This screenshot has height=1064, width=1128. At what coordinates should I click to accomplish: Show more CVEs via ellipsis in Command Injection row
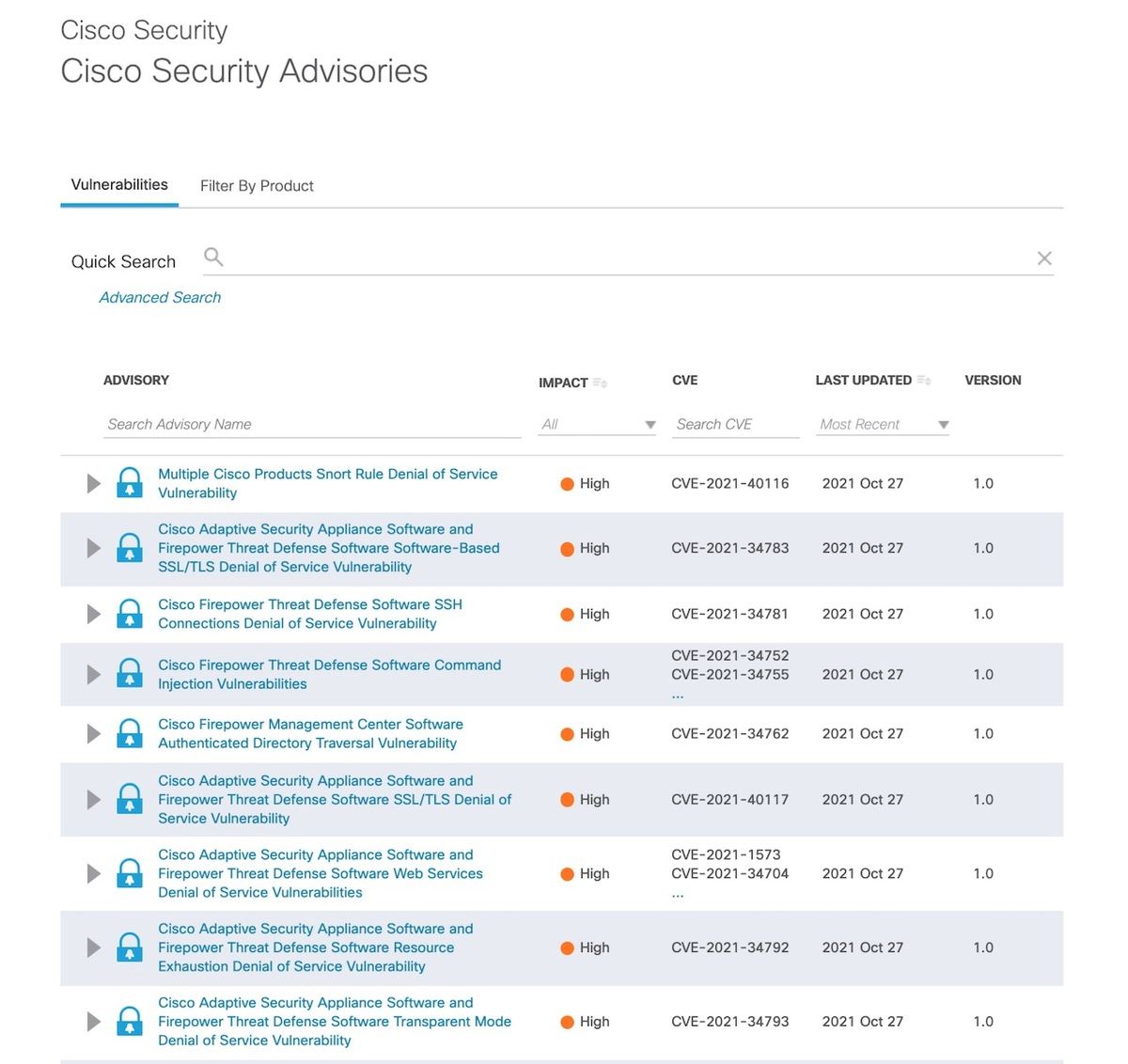(x=678, y=694)
